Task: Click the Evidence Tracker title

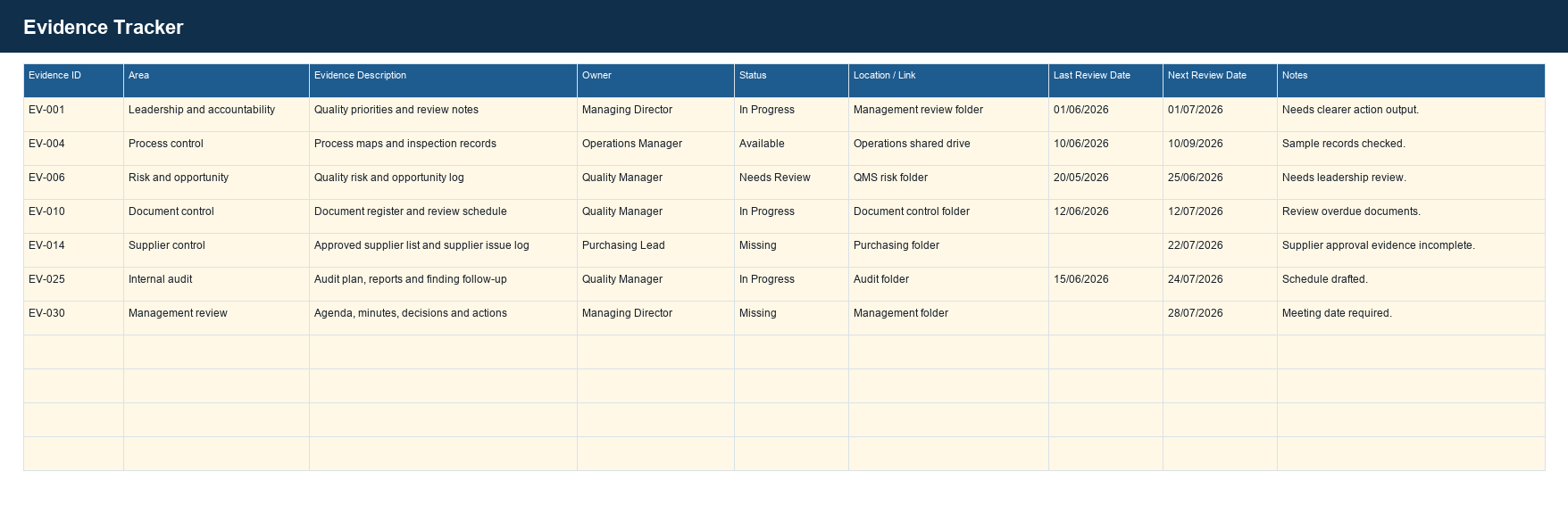Action: (104, 28)
